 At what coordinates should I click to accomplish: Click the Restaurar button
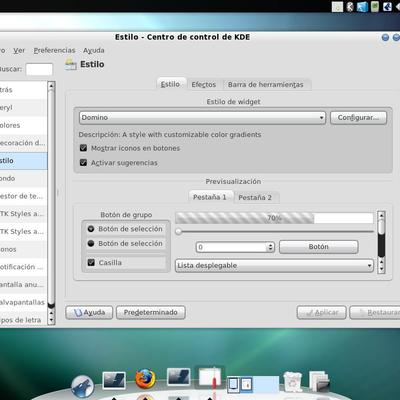pos(375,313)
